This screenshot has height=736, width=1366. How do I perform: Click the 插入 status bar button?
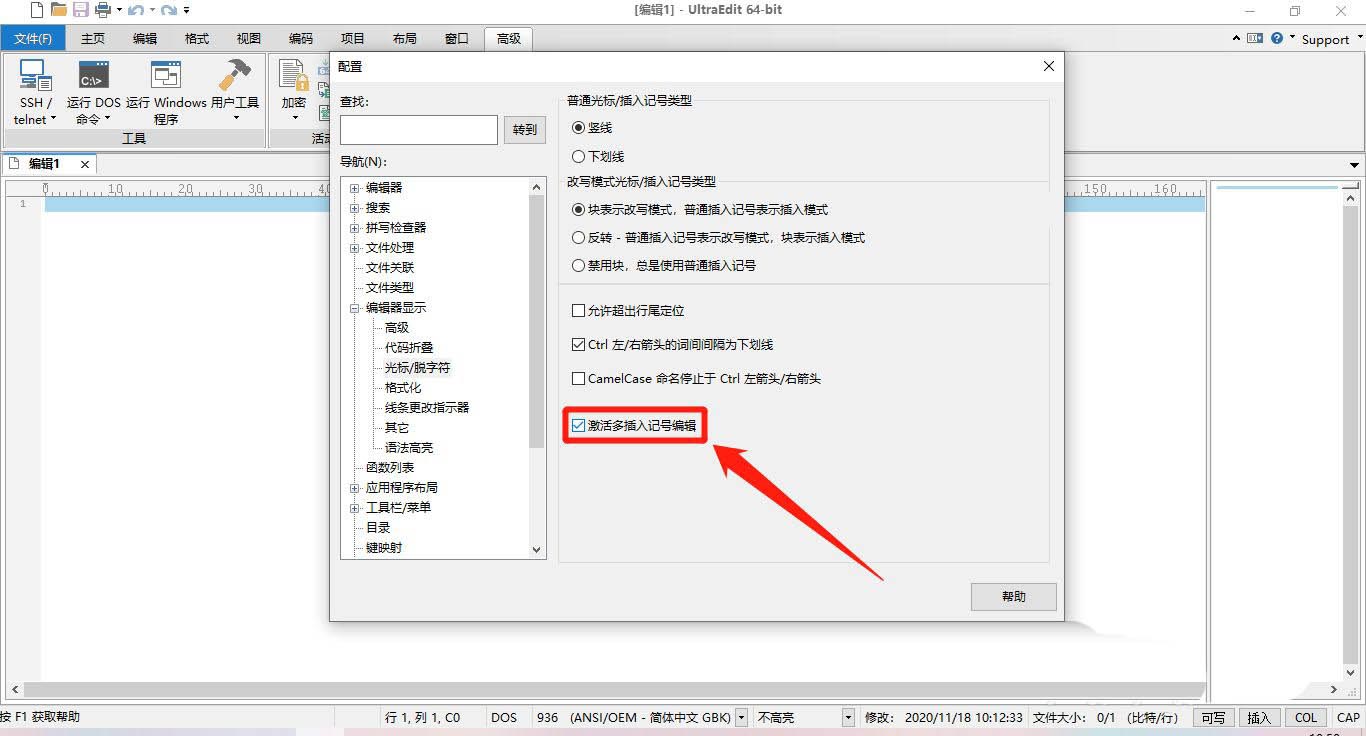point(1259,717)
